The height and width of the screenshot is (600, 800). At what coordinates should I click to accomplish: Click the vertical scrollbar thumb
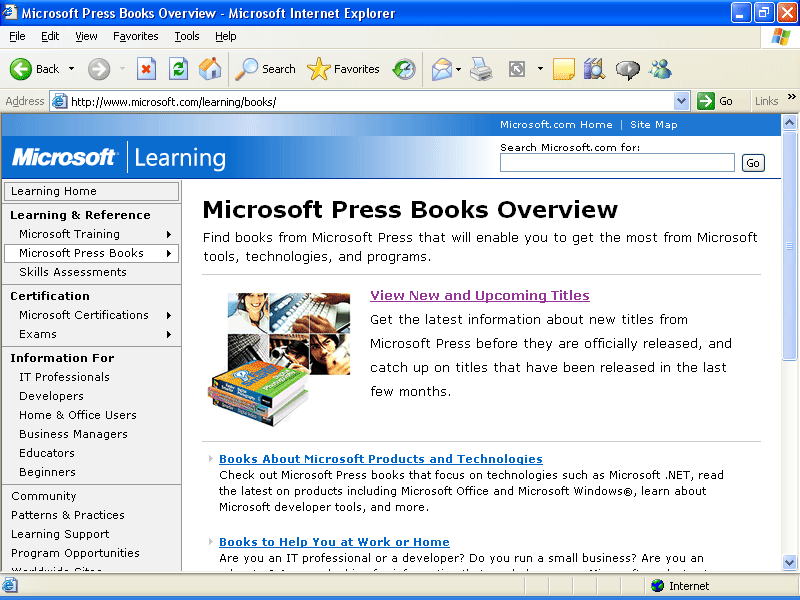(x=789, y=246)
